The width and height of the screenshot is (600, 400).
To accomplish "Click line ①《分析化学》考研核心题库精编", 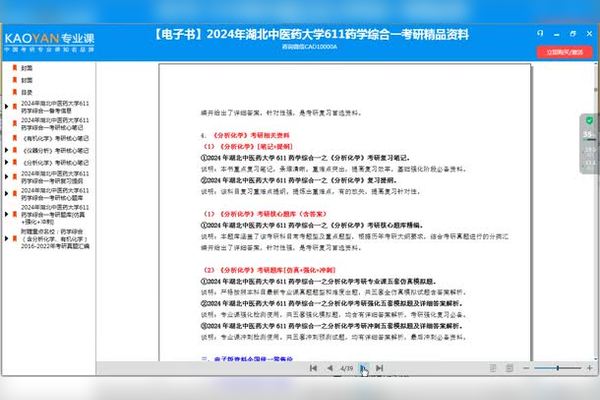I will pos(312,225).
